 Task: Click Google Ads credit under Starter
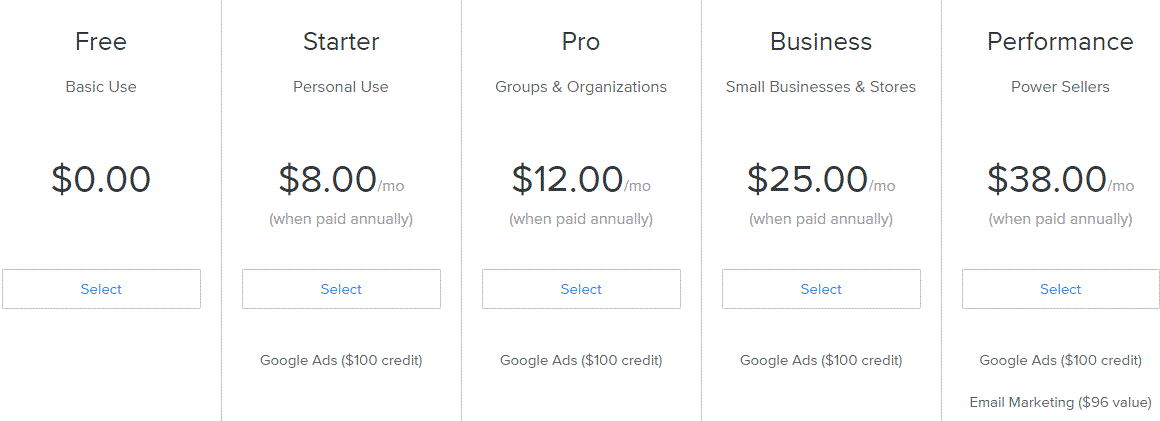(341, 361)
